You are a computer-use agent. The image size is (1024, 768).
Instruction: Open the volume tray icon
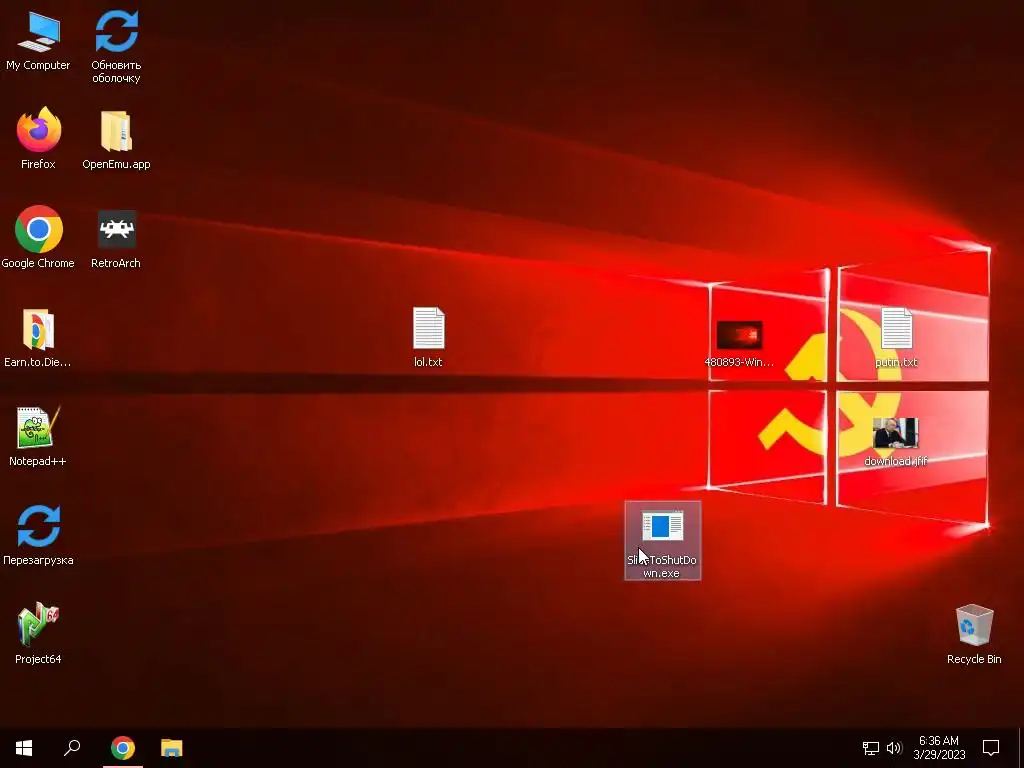[894, 748]
